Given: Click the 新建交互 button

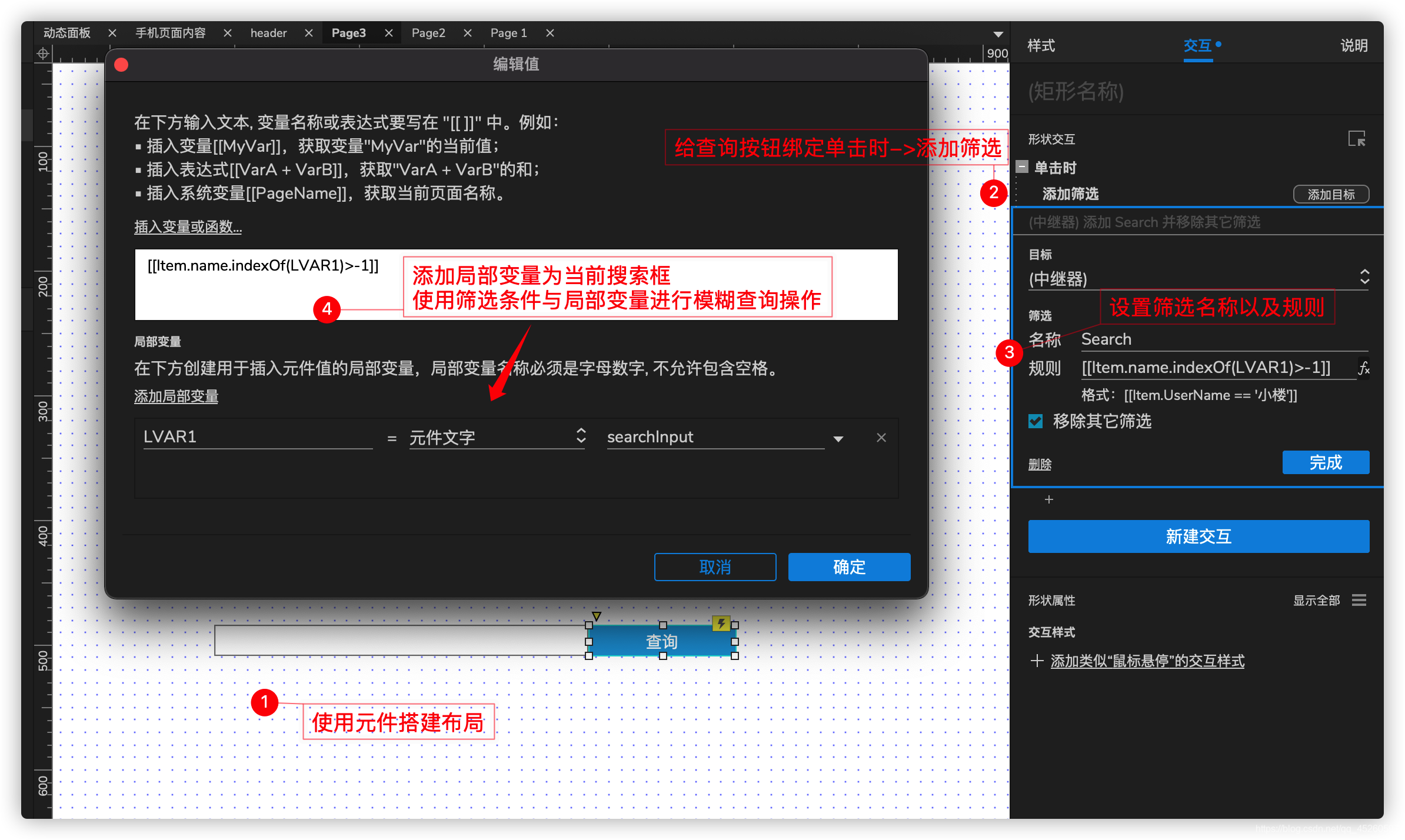Looking at the screenshot, I should [x=1198, y=536].
